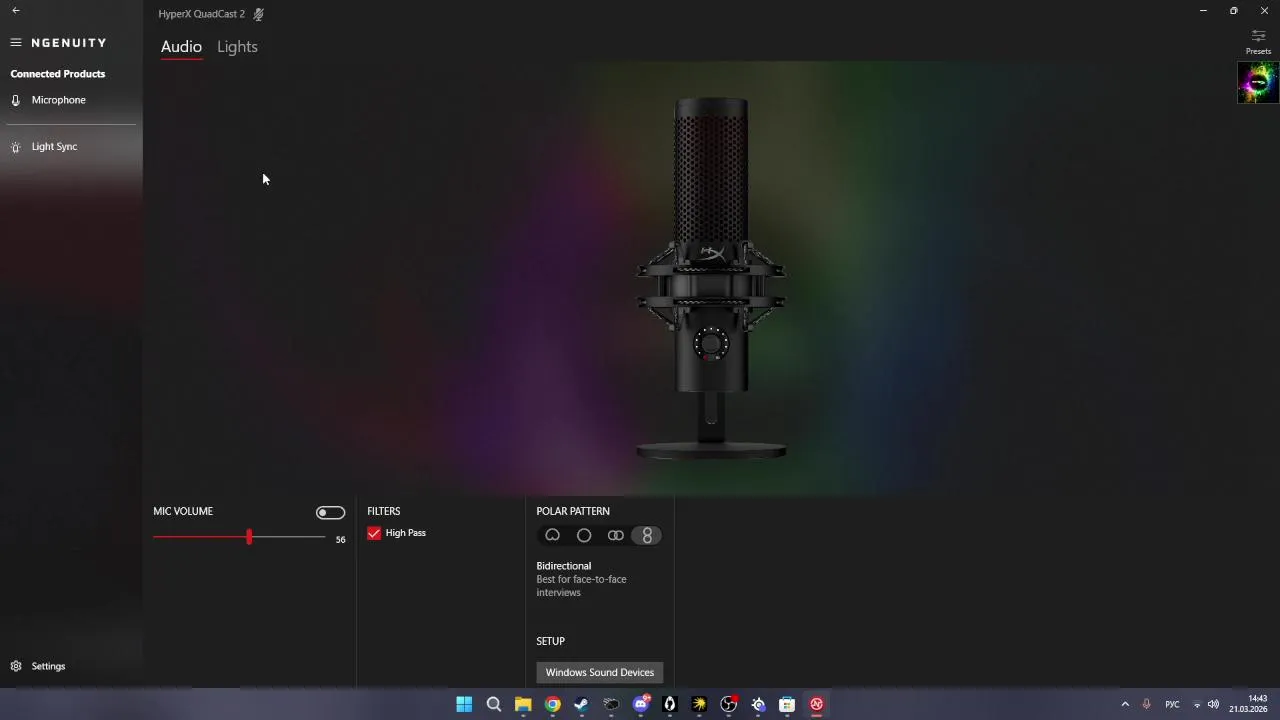1280x720 pixels.
Task: Select the Cardioid polar pattern
Action: pos(552,535)
